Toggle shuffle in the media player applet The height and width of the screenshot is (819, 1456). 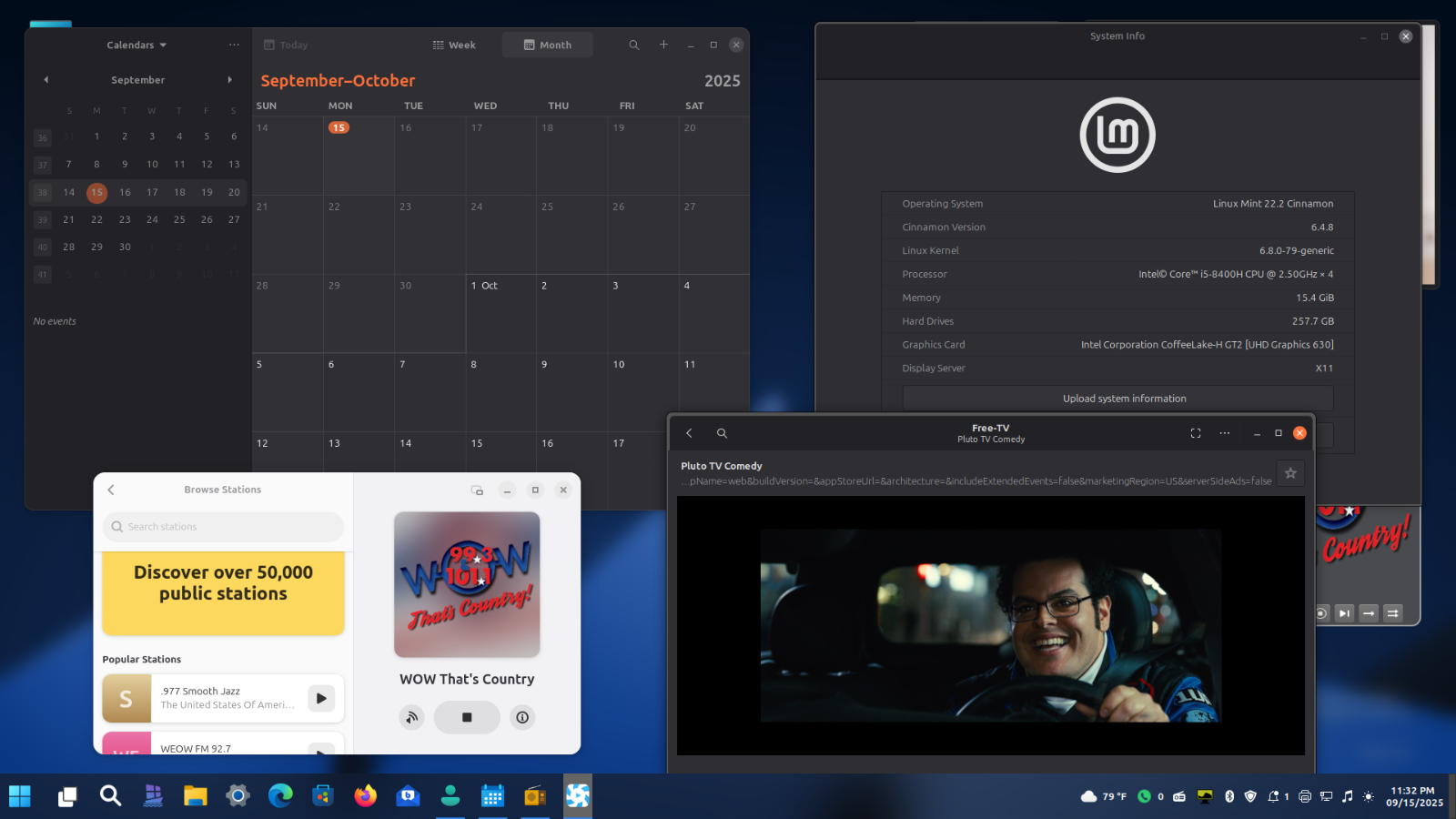(1392, 613)
